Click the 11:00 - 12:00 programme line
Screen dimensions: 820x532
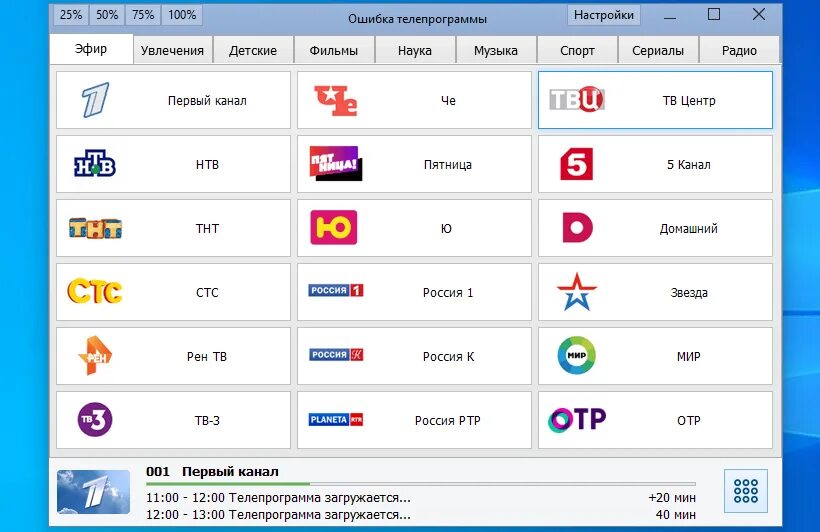[278, 497]
